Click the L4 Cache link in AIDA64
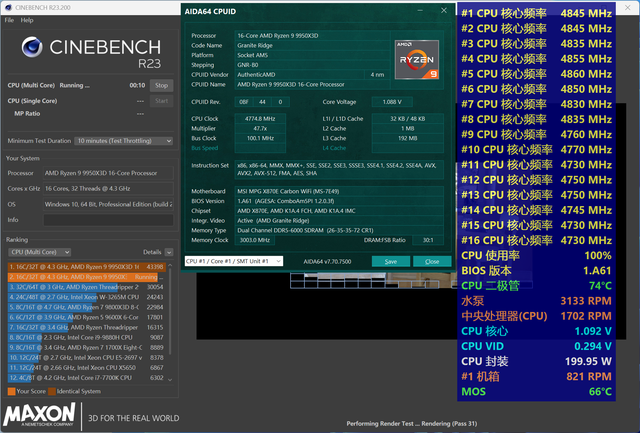Image resolution: width=640 pixels, height=433 pixels. tap(334, 148)
